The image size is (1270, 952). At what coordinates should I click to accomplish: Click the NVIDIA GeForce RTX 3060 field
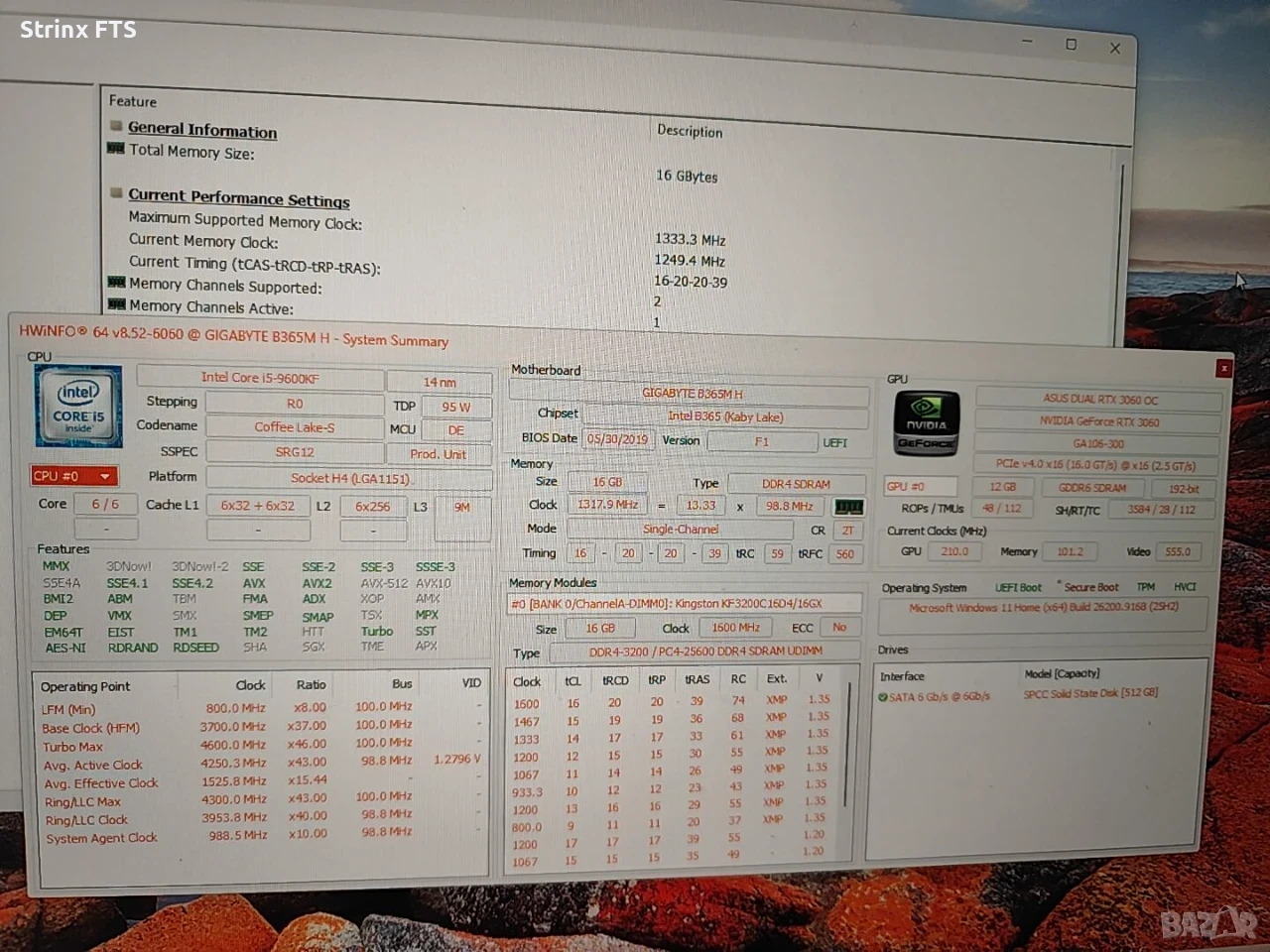[1099, 421]
